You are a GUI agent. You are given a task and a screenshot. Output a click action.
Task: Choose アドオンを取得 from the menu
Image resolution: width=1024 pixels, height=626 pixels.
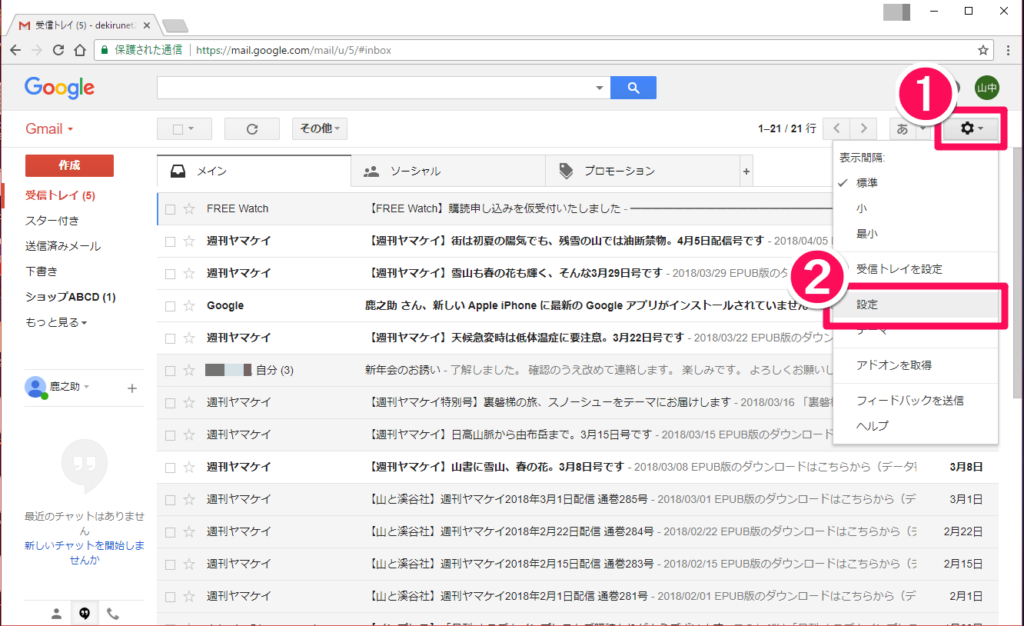(916, 366)
